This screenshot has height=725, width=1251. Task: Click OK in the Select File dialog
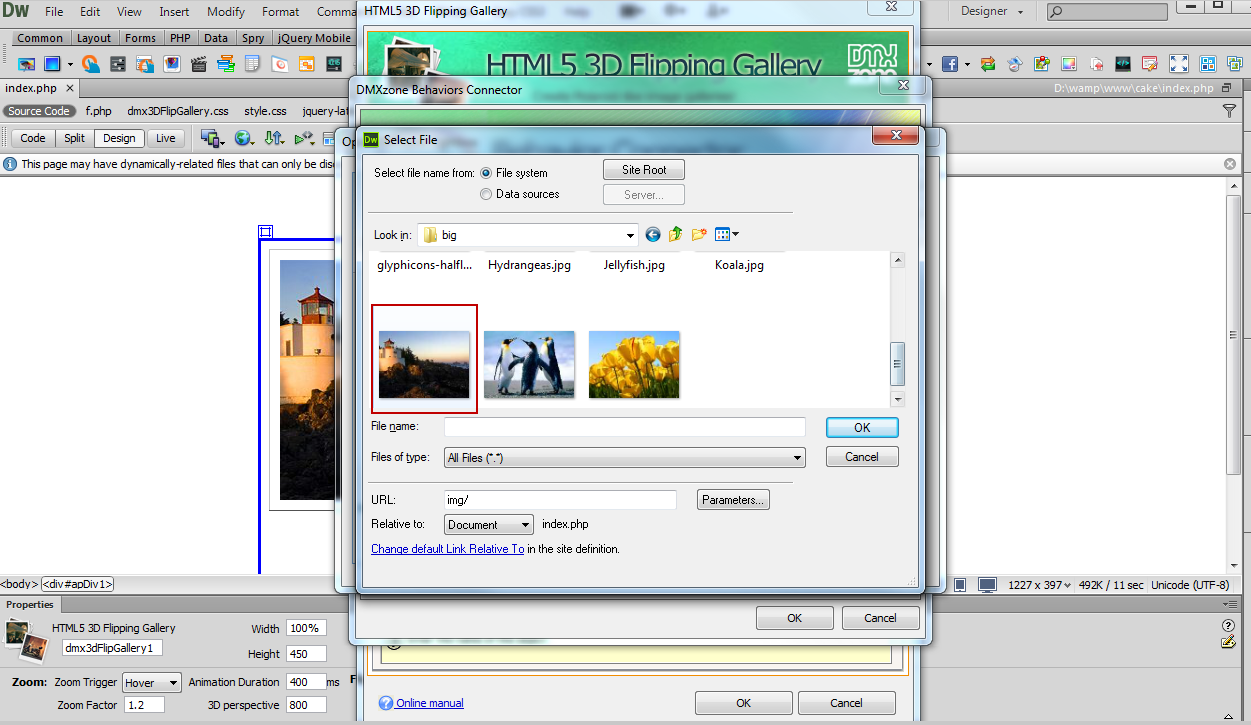click(x=862, y=427)
